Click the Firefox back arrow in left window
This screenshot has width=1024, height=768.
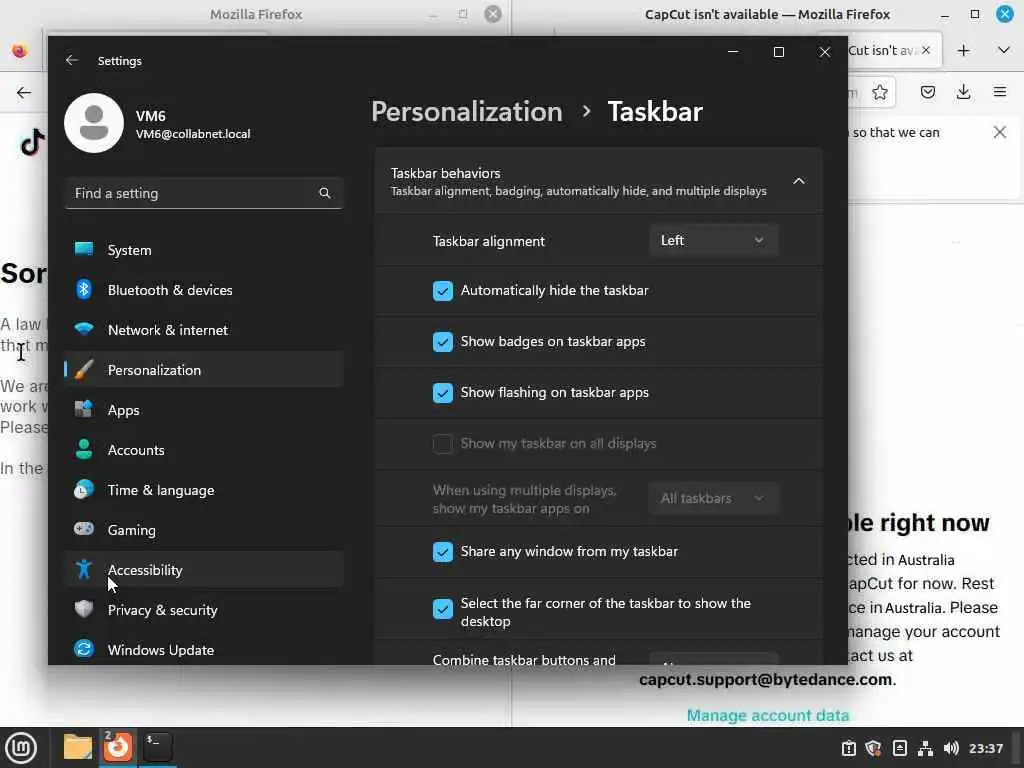pos(24,93)
